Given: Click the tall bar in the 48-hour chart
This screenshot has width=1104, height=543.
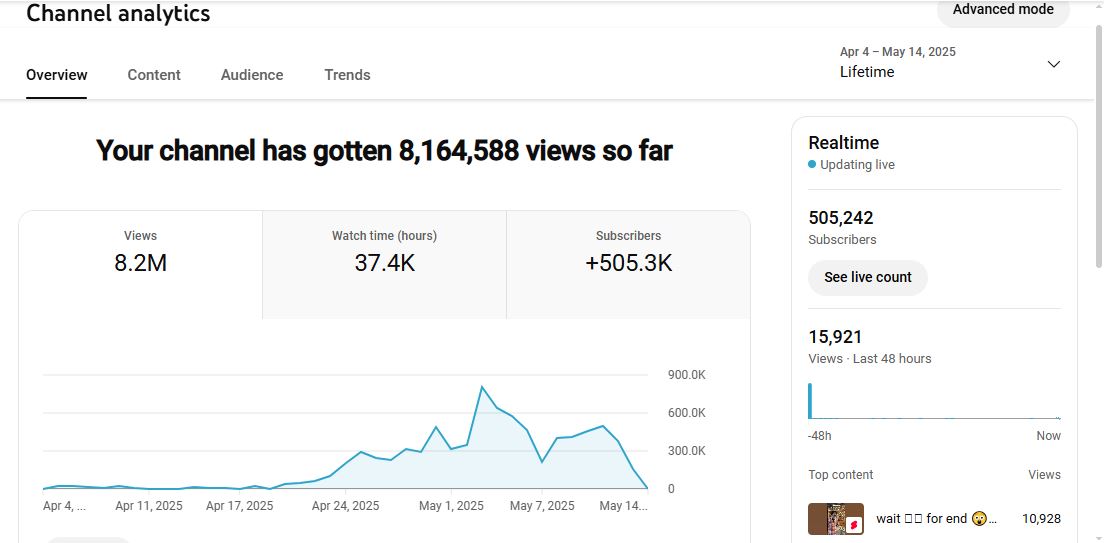Looking at the screenshot, I should pyautogui.click(x=810, y=401).
